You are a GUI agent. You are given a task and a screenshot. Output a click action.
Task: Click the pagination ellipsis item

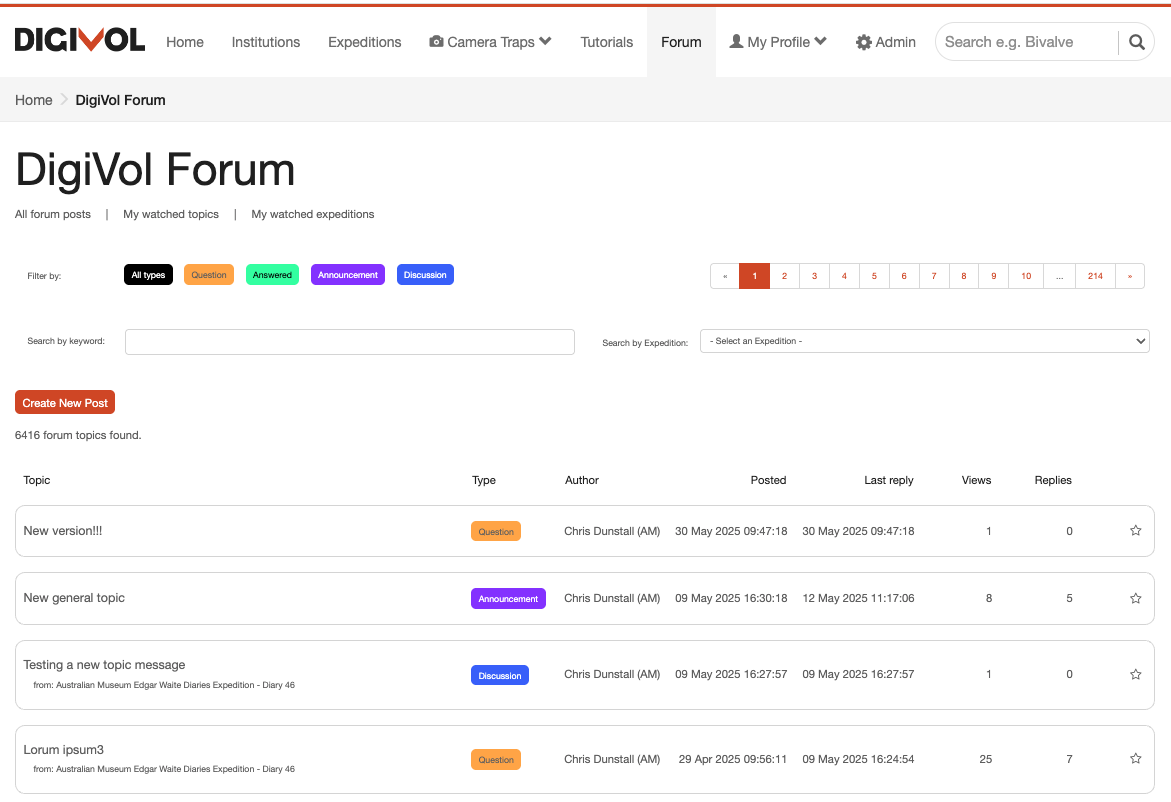click(x=1060, y=276)
